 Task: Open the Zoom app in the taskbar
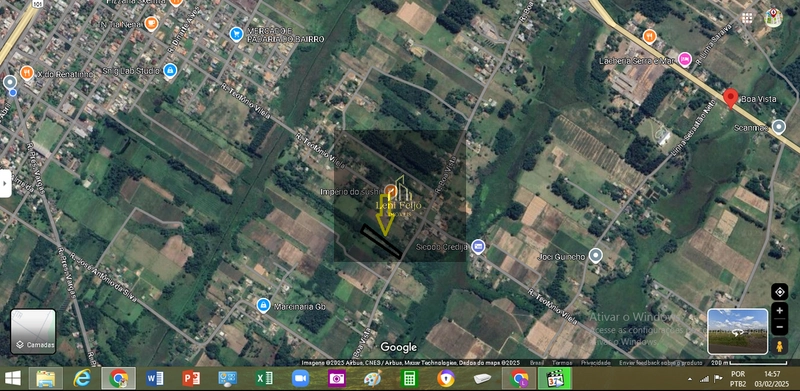[x=301, y=379]
